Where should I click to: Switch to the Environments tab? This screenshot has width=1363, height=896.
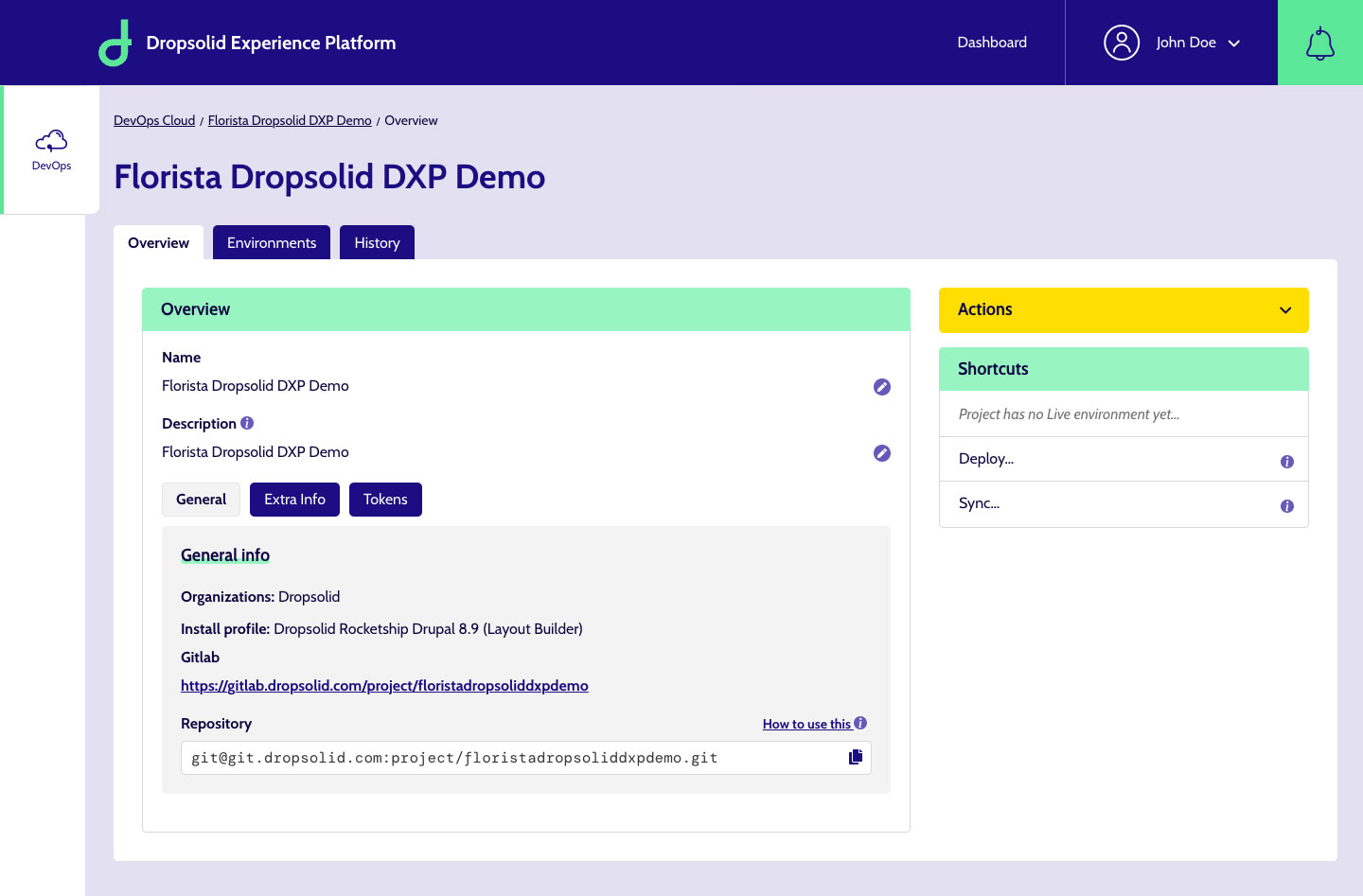(272, 242)
